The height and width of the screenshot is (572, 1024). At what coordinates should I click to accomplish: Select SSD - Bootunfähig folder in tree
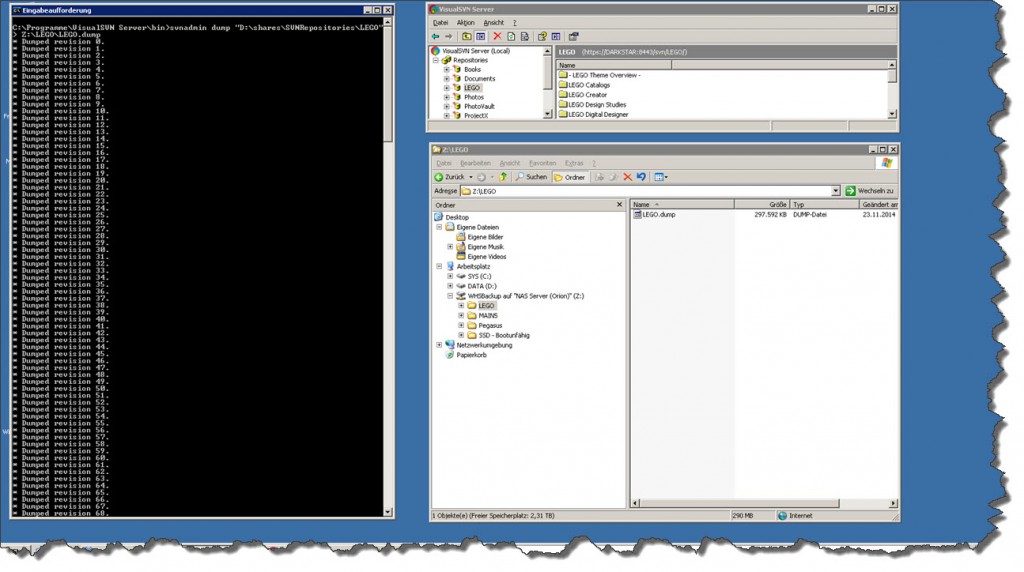[504, 336]
